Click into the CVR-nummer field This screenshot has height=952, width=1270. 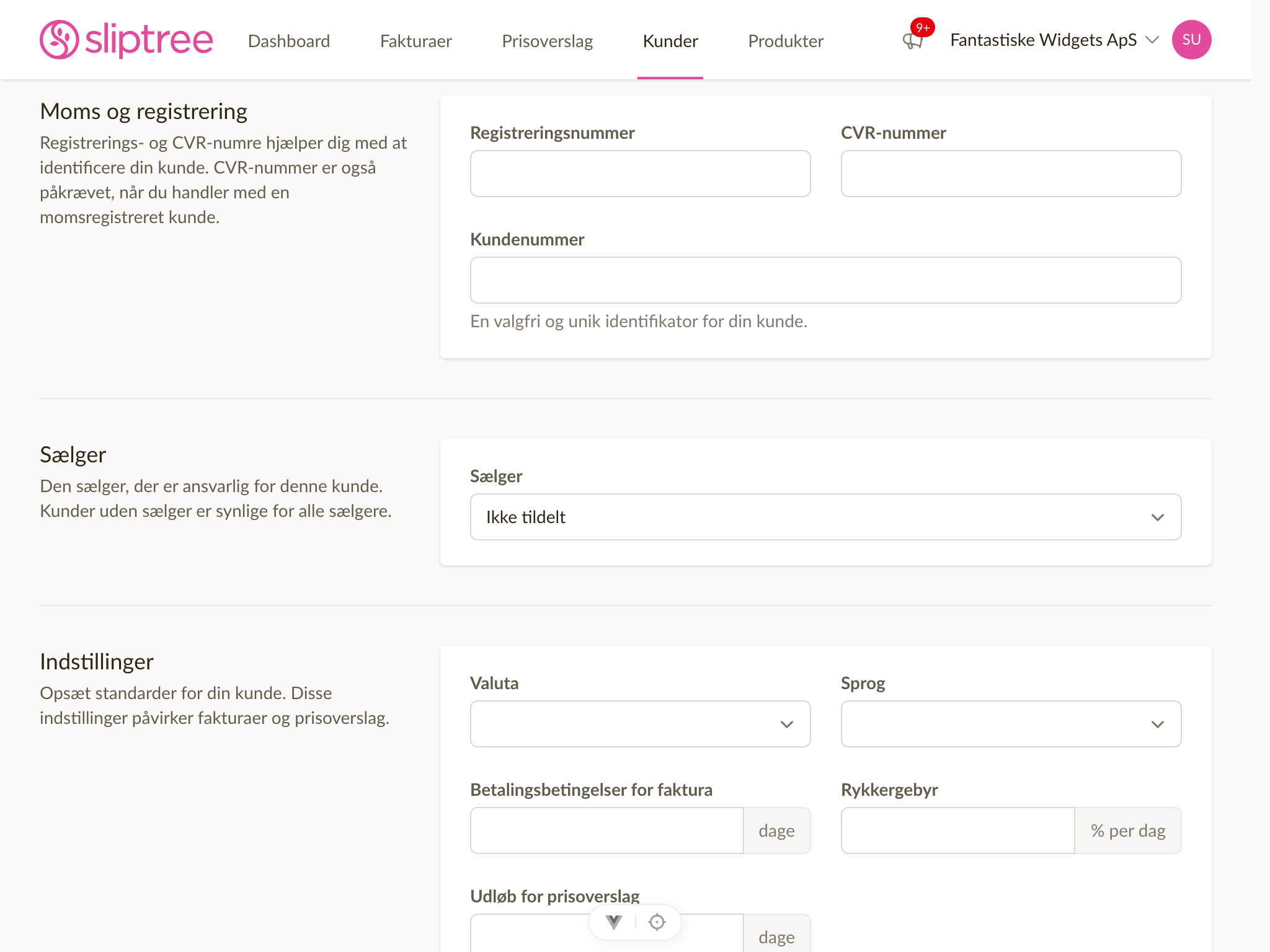[1011, 174]
